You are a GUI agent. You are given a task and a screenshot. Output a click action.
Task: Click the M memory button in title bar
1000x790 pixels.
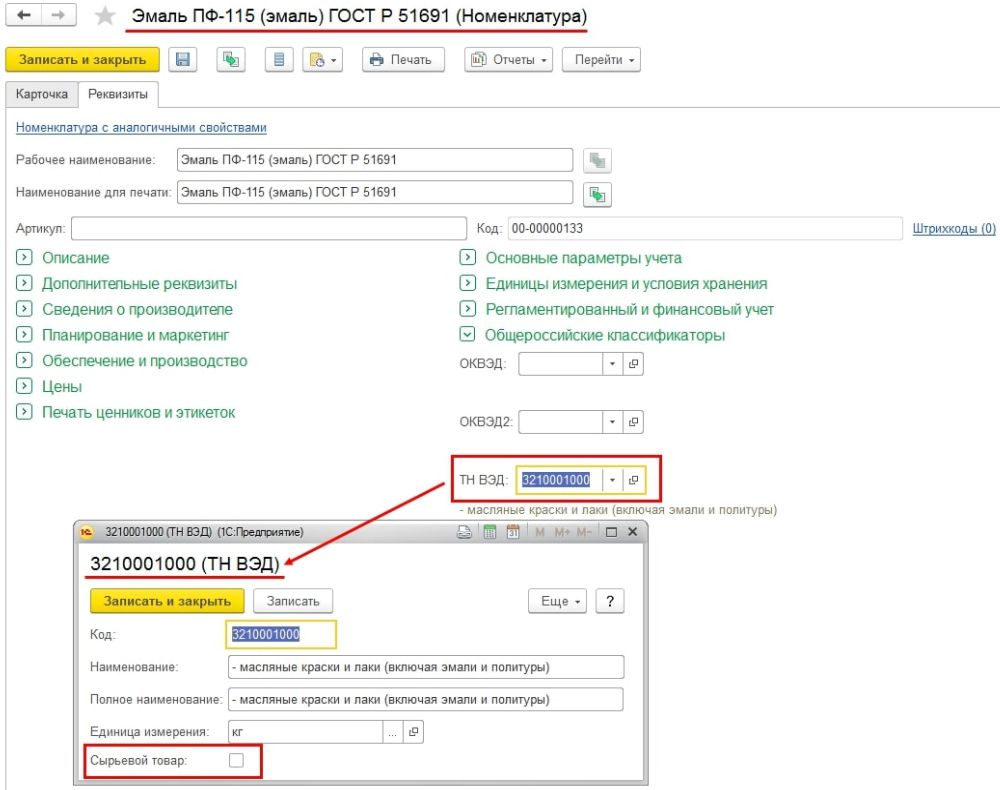coord(540,532)
